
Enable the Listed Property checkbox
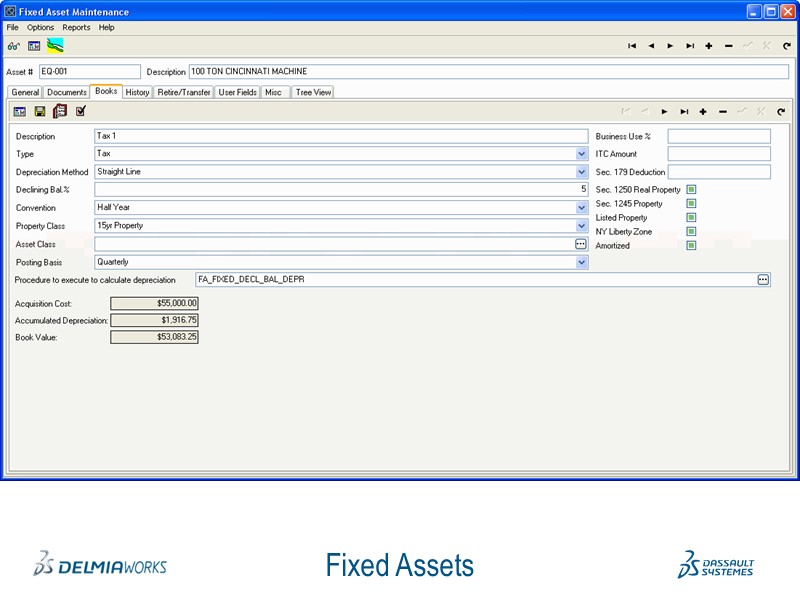click(x=693, y=217)
